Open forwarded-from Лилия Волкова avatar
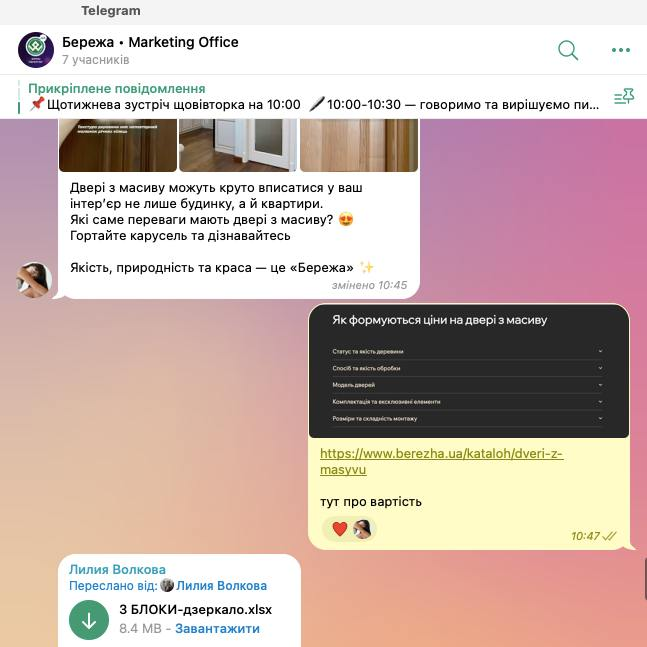 pyautogui.click(x=167, y=585)
